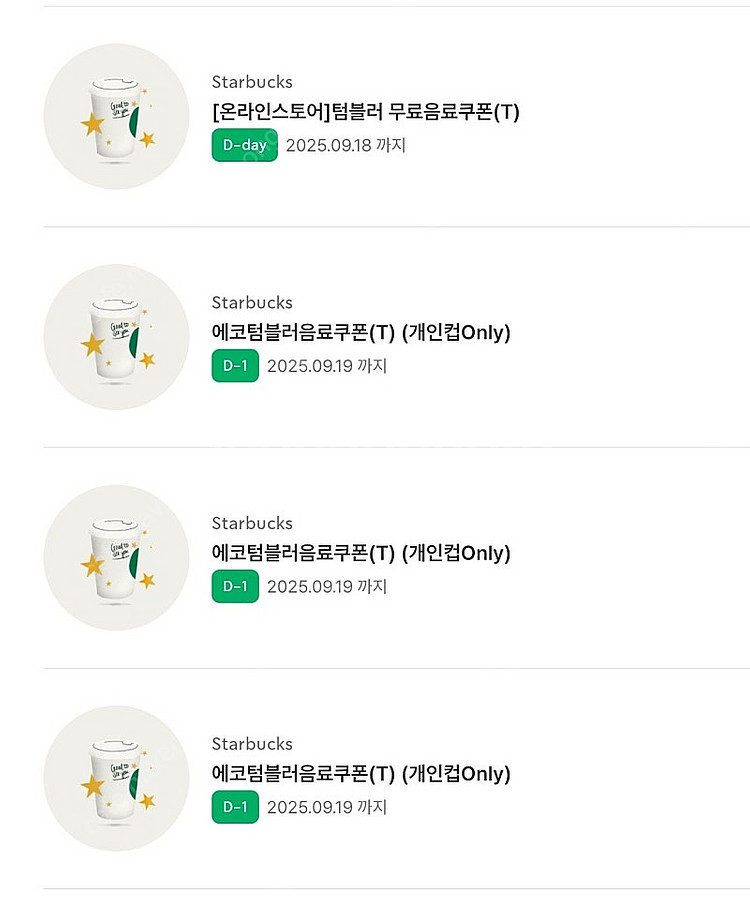Select the cup thumbnail of the last 에코텀블러음료쿠폰
This screenshot has width=750, height=903.
tap(116, 778)
